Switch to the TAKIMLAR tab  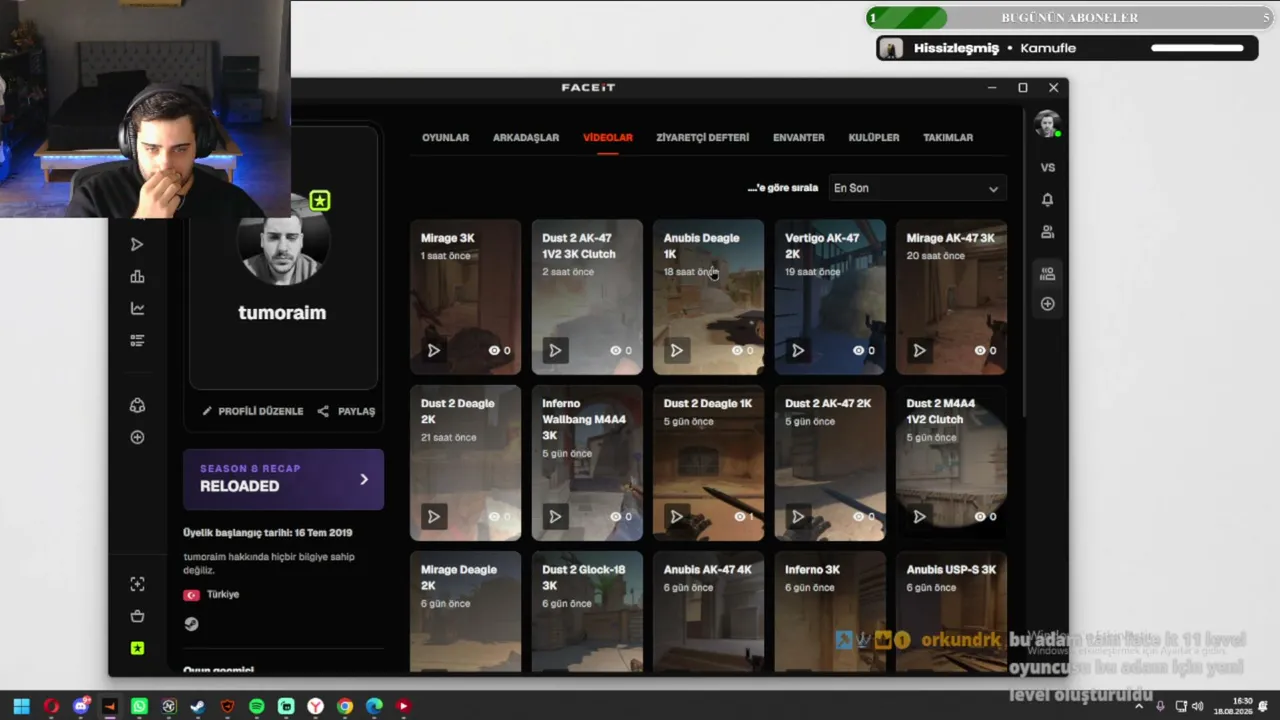(948, 138)
